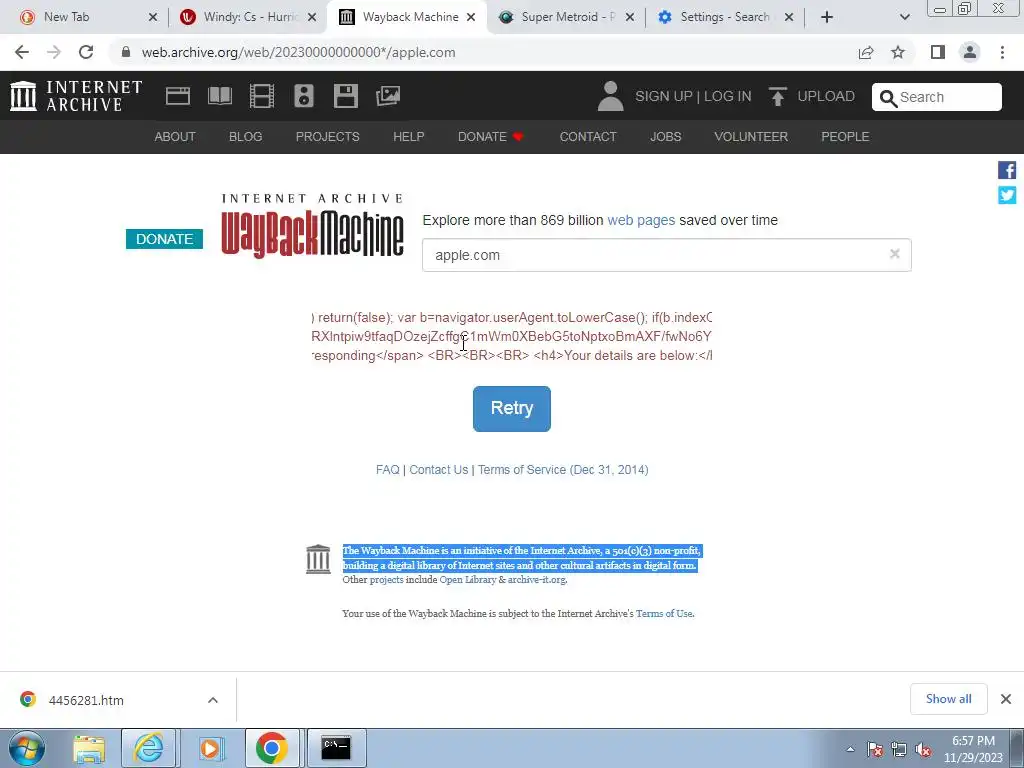This screenshot has height=768, width=1024.
Task: Open the DONATE menu item with heart
Action: point(491,136)
